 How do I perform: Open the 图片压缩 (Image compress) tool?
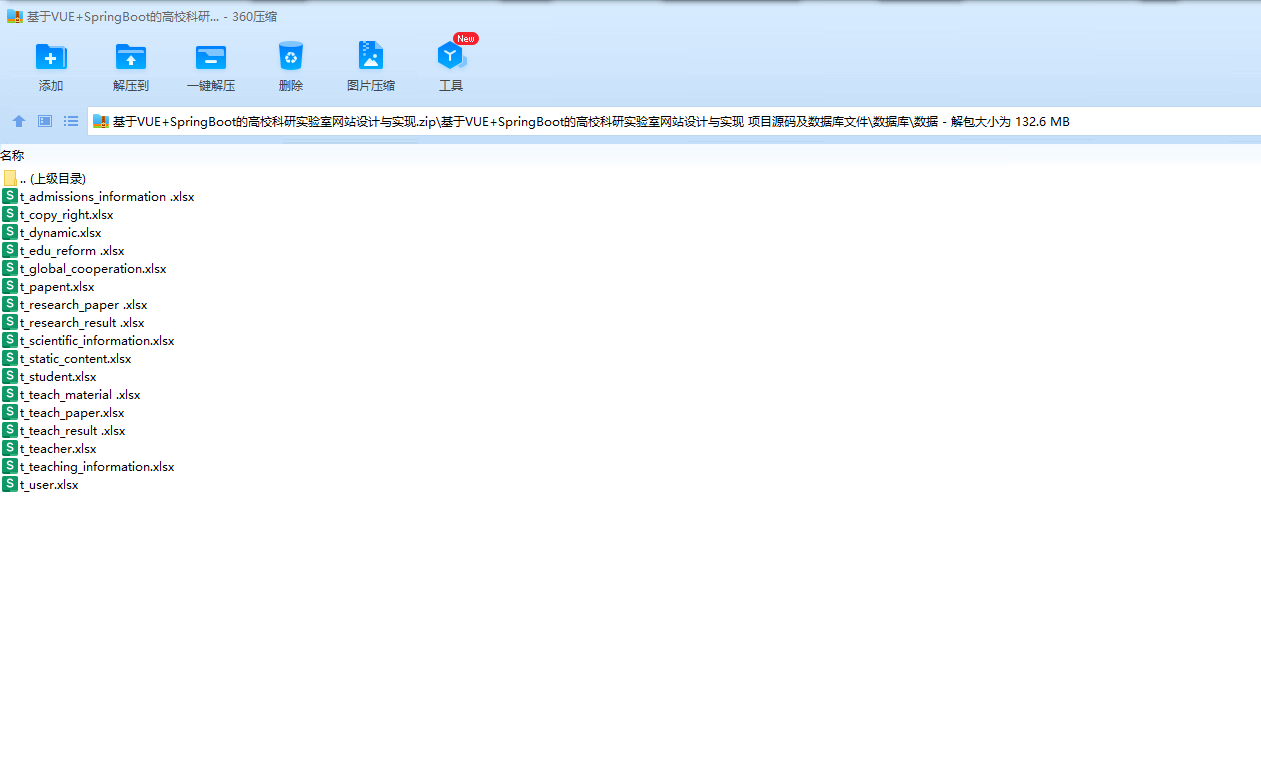pyautogui.click(x=371, y=57)
